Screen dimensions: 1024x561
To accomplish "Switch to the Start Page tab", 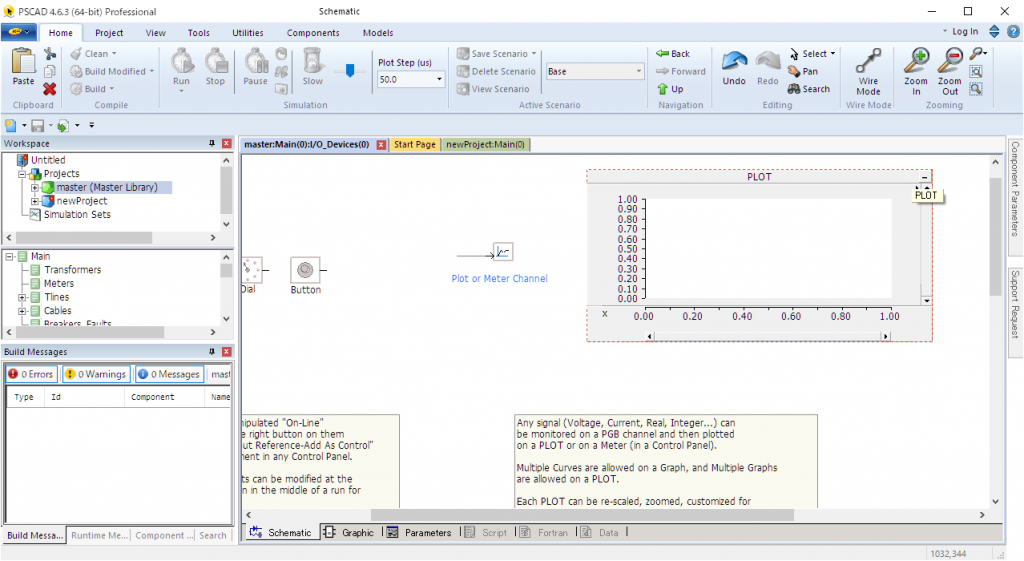I will [414, 145].
